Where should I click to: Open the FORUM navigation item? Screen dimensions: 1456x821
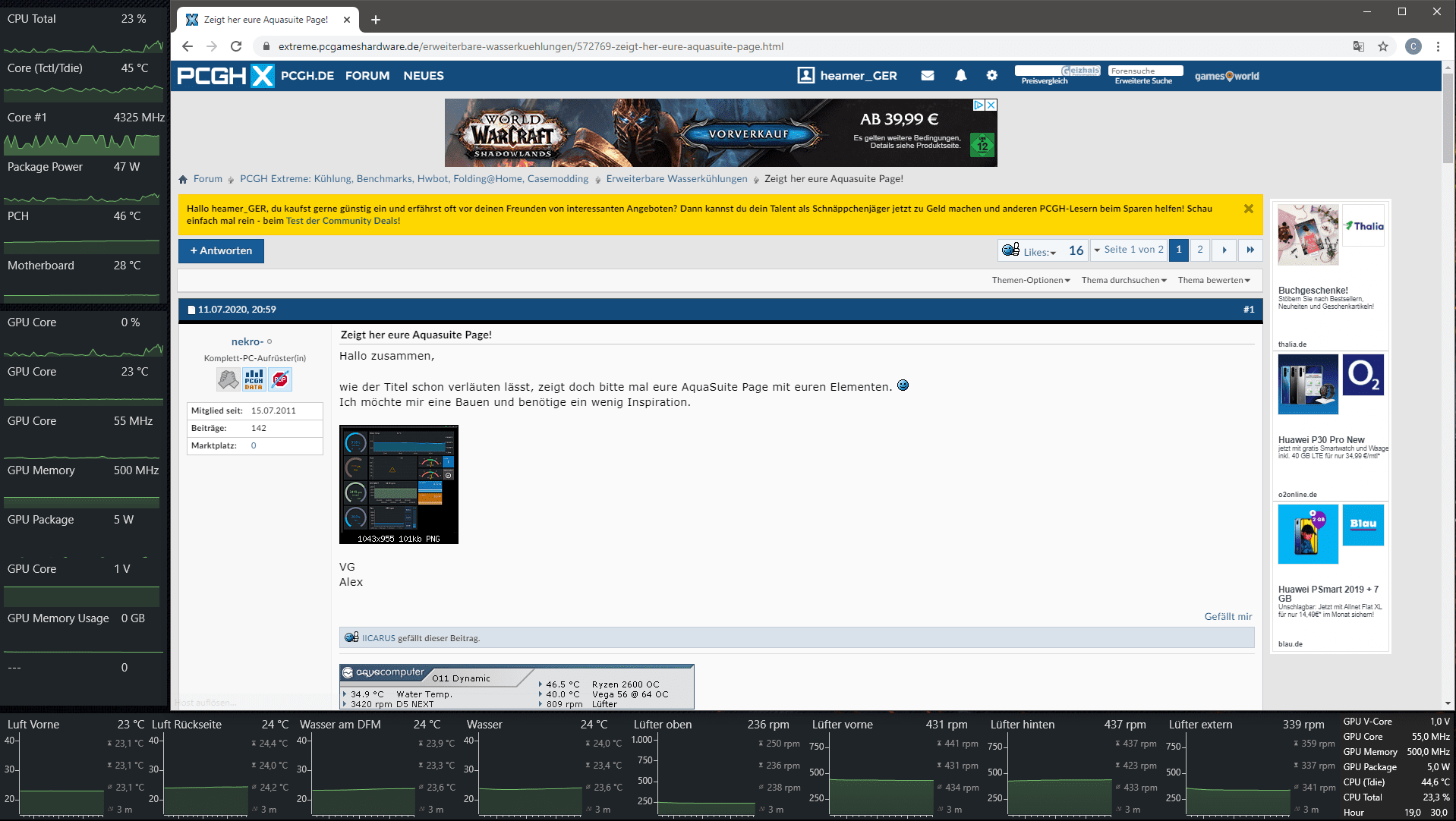coord(367,76)
